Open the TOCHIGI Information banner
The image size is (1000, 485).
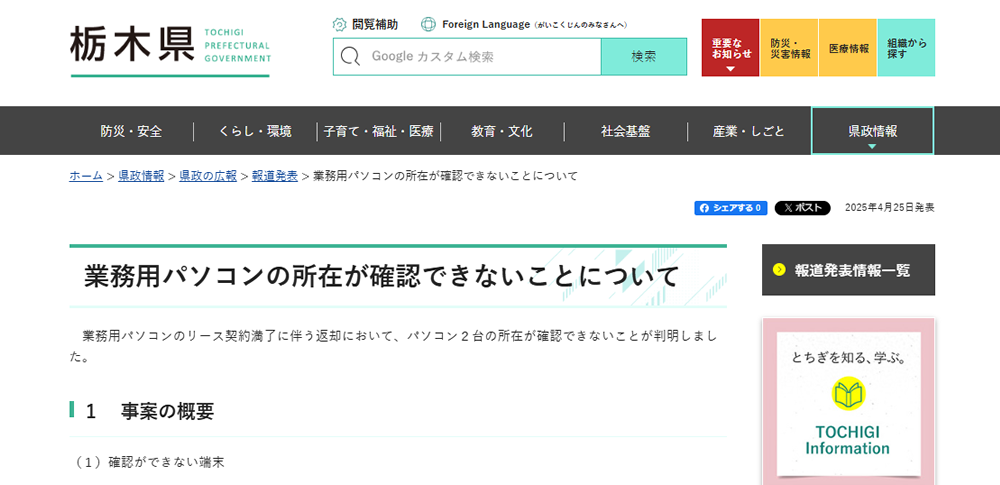(x=848, y=402)
